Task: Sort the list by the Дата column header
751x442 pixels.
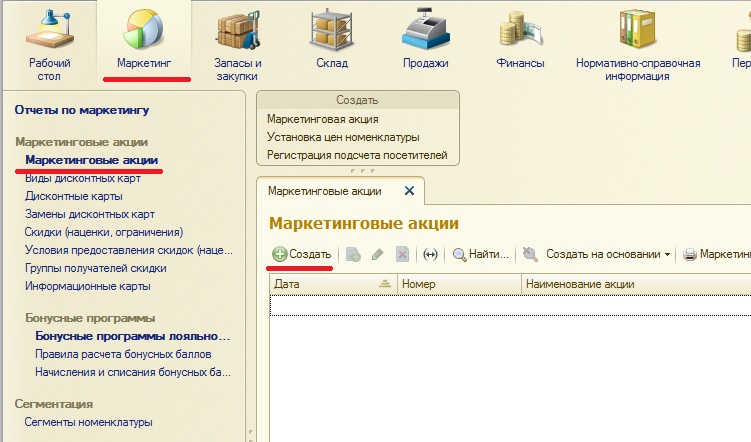Action: coord(330,285)
